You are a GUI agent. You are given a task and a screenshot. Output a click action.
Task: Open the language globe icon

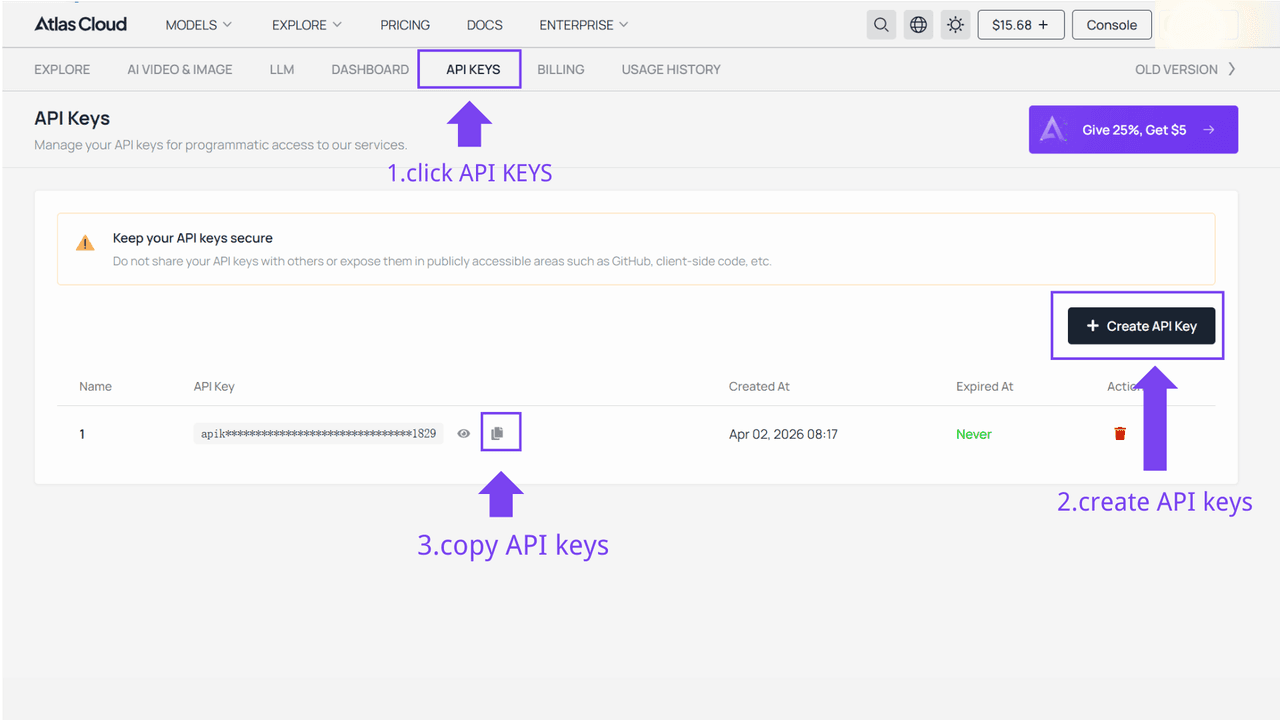click(918, 25)
